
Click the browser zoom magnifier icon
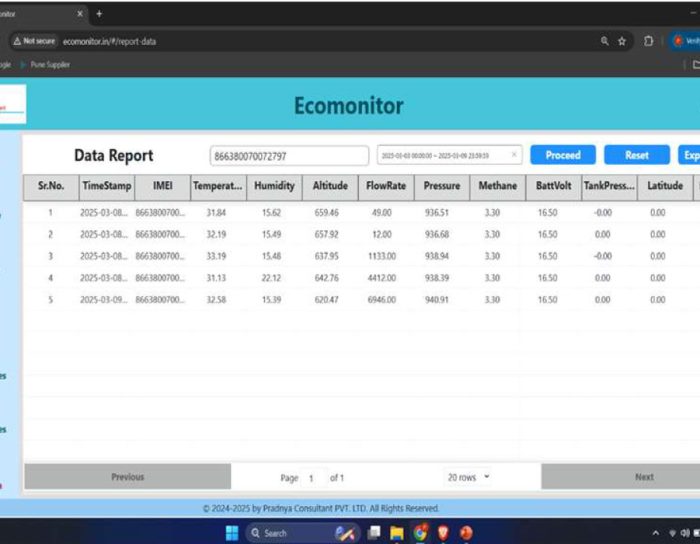point(605,41)
